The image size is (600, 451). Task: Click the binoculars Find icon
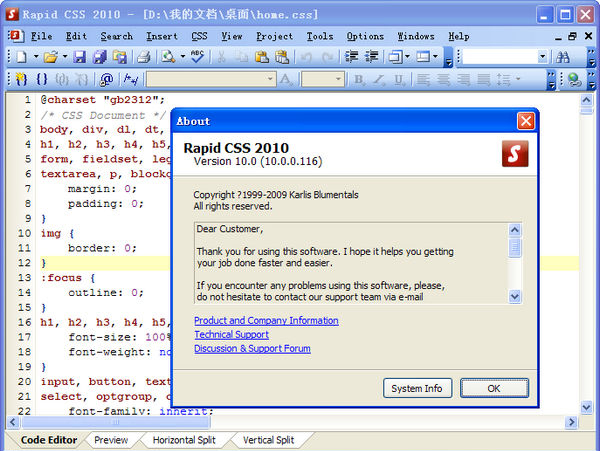click(563, 57)
